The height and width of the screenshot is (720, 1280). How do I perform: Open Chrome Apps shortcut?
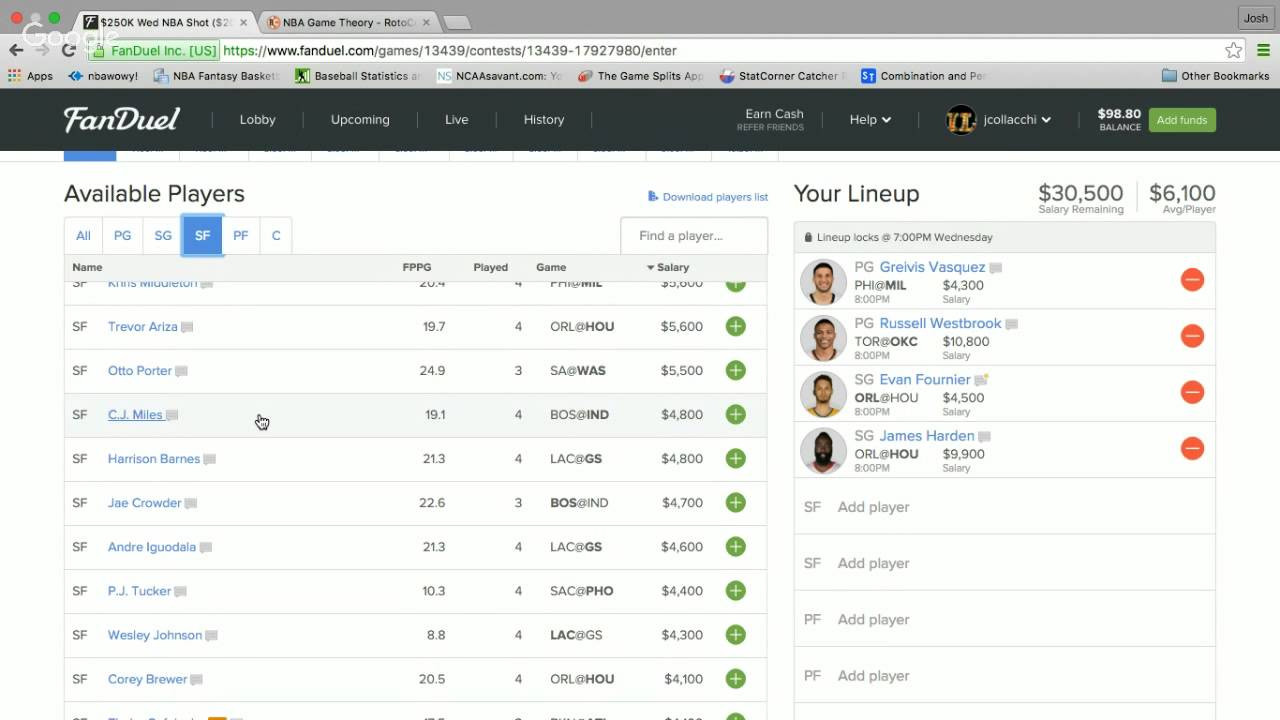[30, 76]
